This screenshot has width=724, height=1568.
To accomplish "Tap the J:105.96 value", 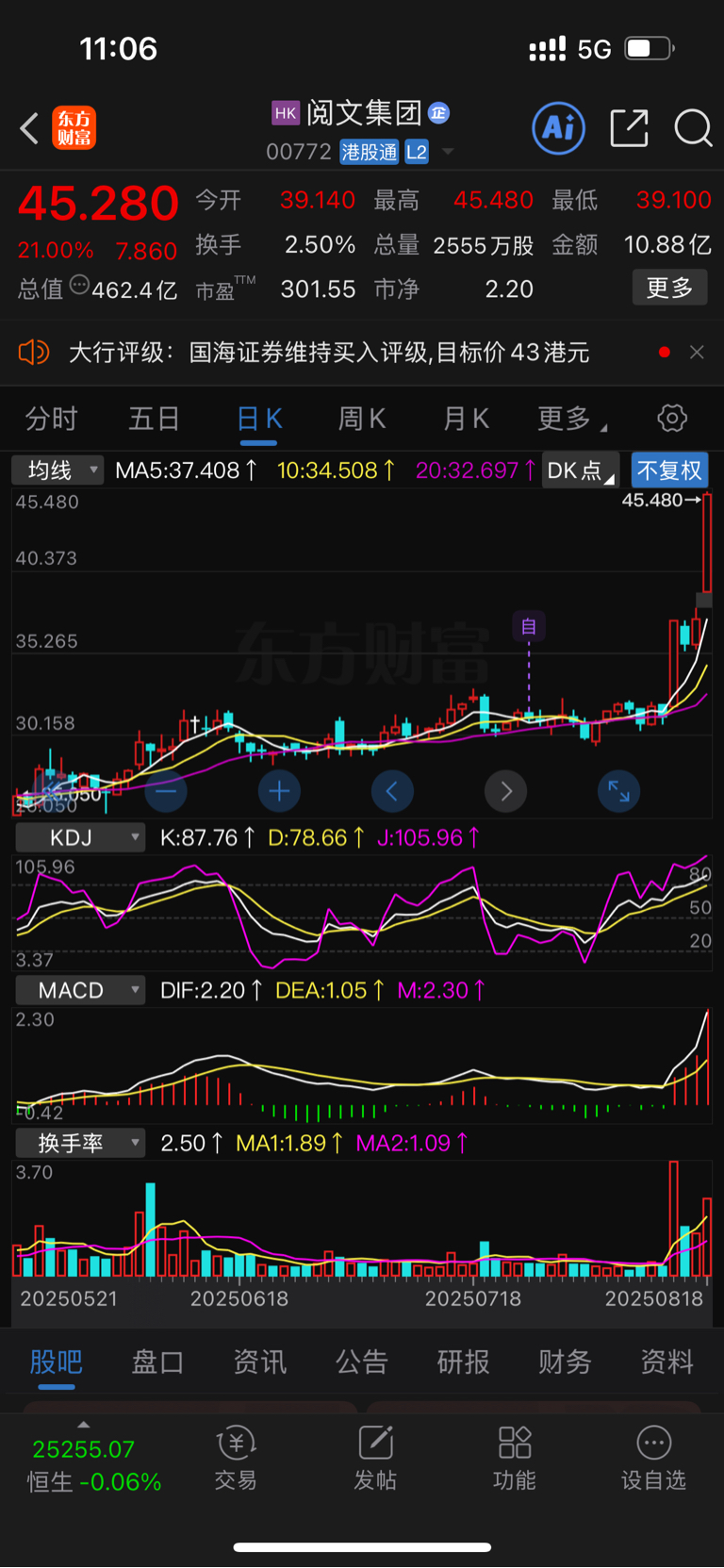I will [x=428, y=837].
